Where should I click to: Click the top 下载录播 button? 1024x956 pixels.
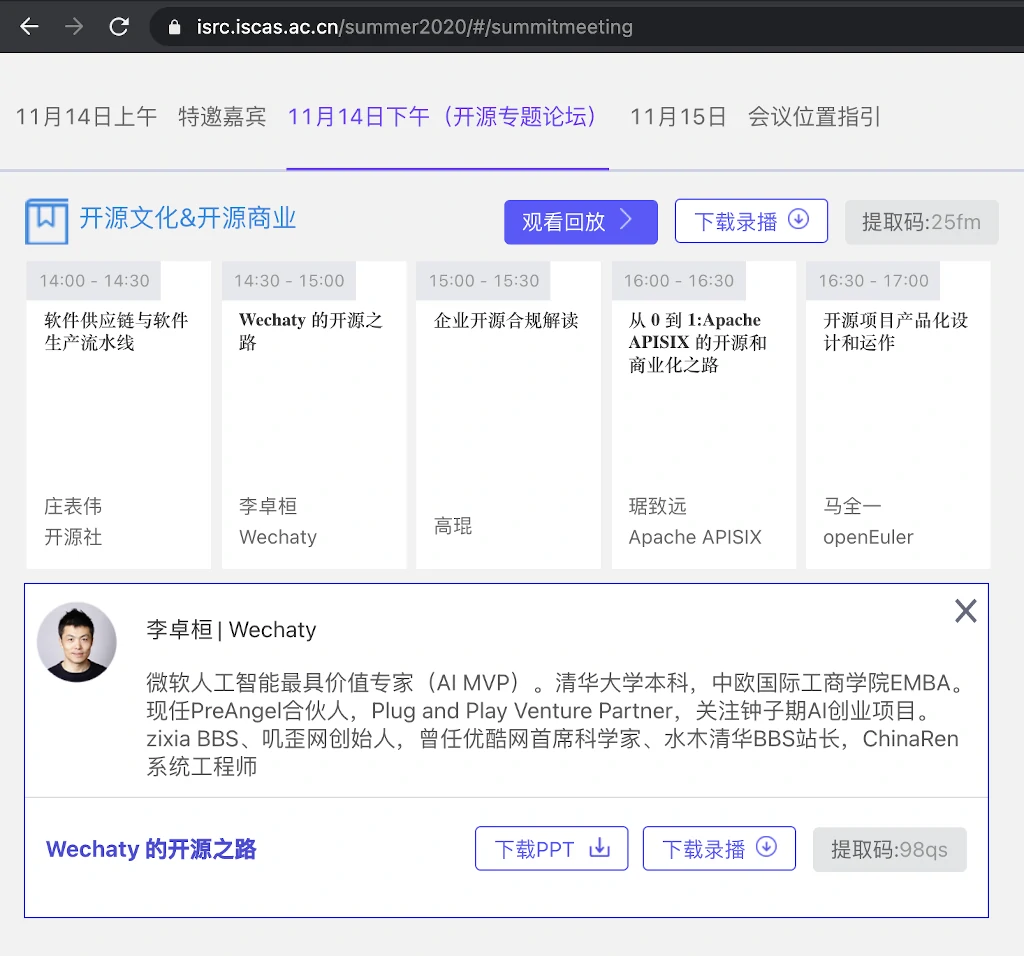coord(751,221)
